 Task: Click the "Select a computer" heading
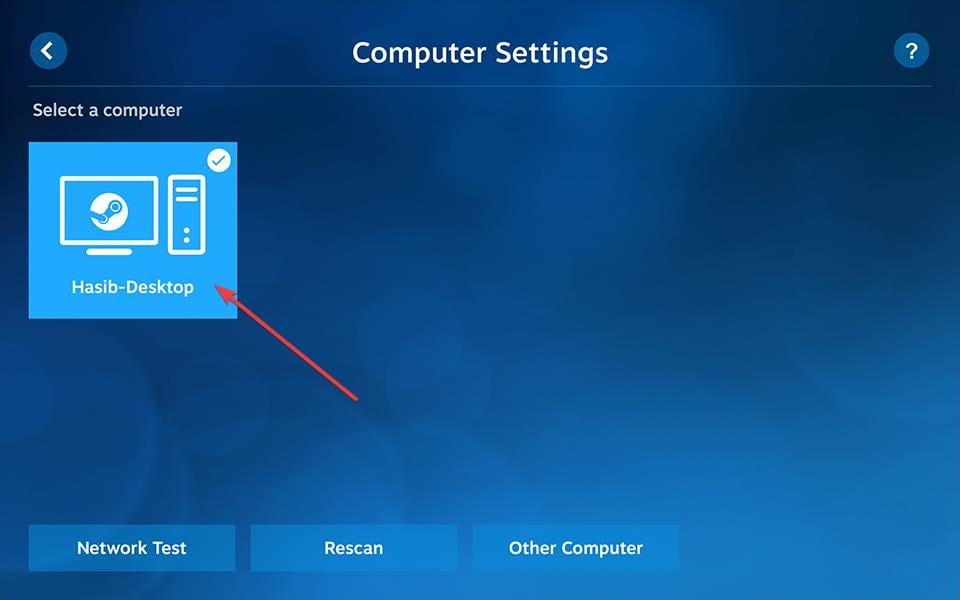[x=107, y=110]
